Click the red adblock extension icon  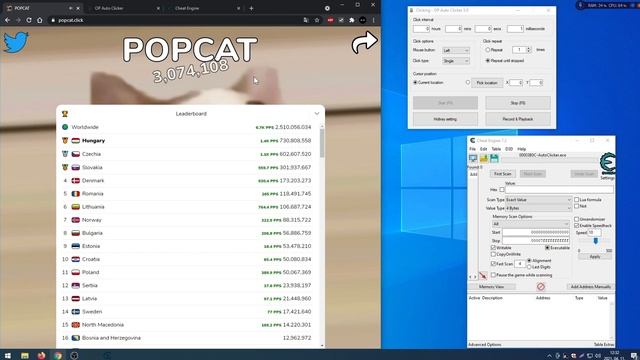click(330, 20)
